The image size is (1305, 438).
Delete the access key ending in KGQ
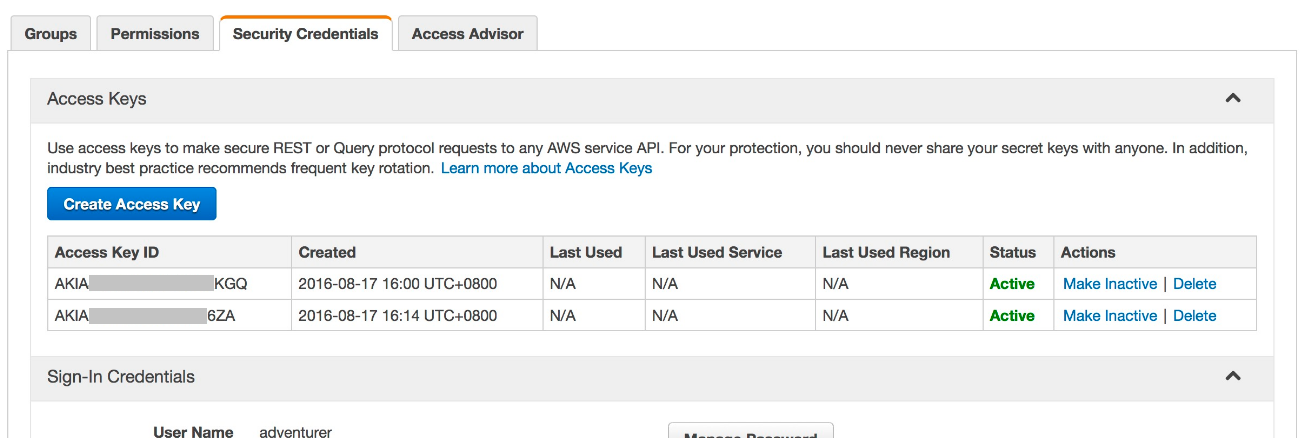1194,284
